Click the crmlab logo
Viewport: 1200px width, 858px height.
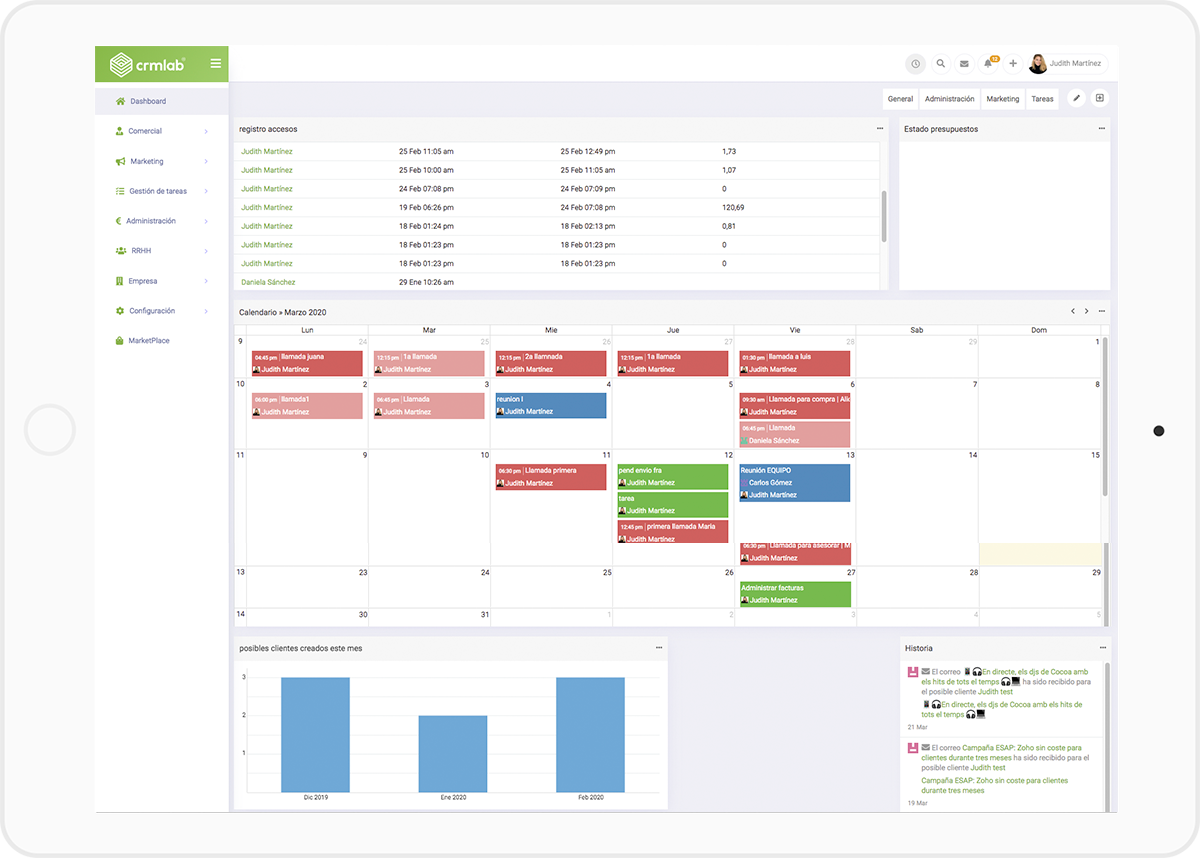(x=147, y=64)
